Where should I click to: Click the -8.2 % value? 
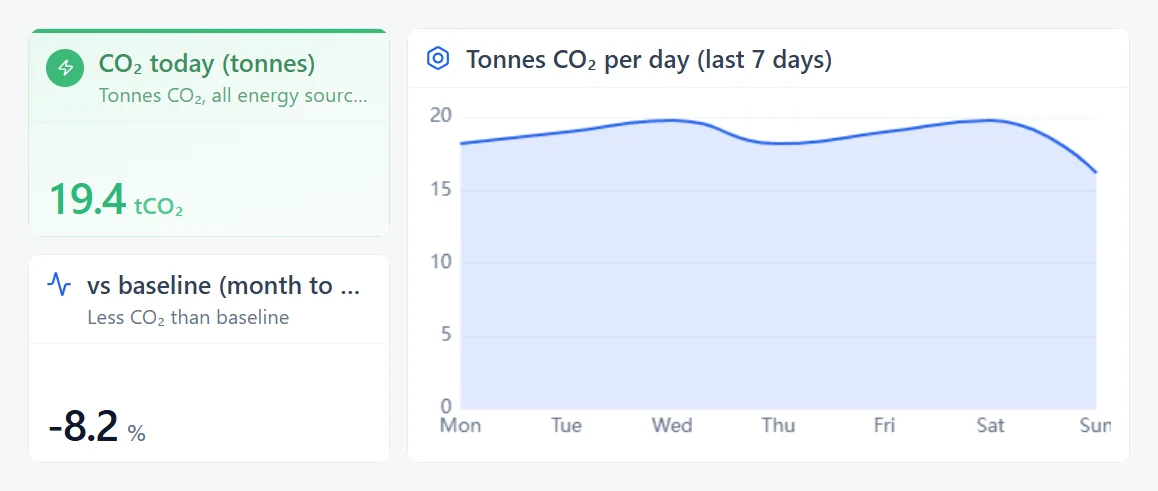point(97,428)
